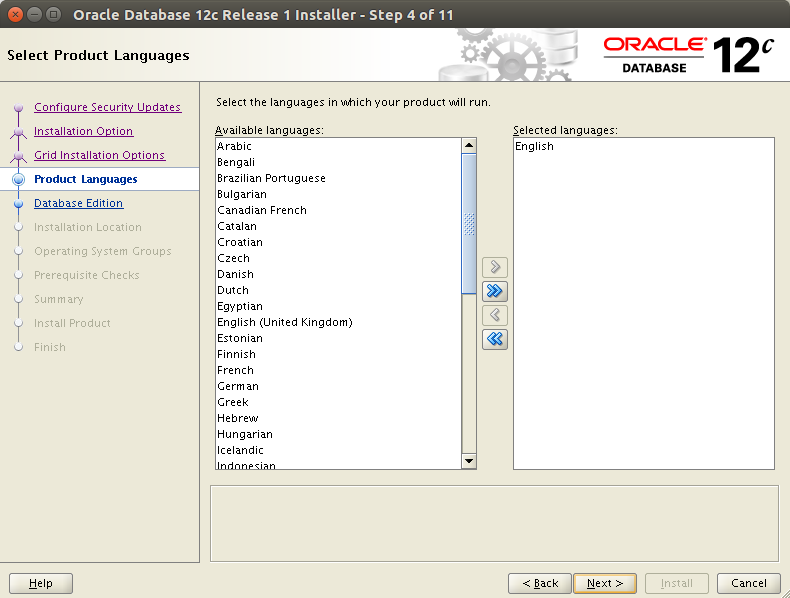Click the remove all languages double-arrow button

[x=494, y=339]
